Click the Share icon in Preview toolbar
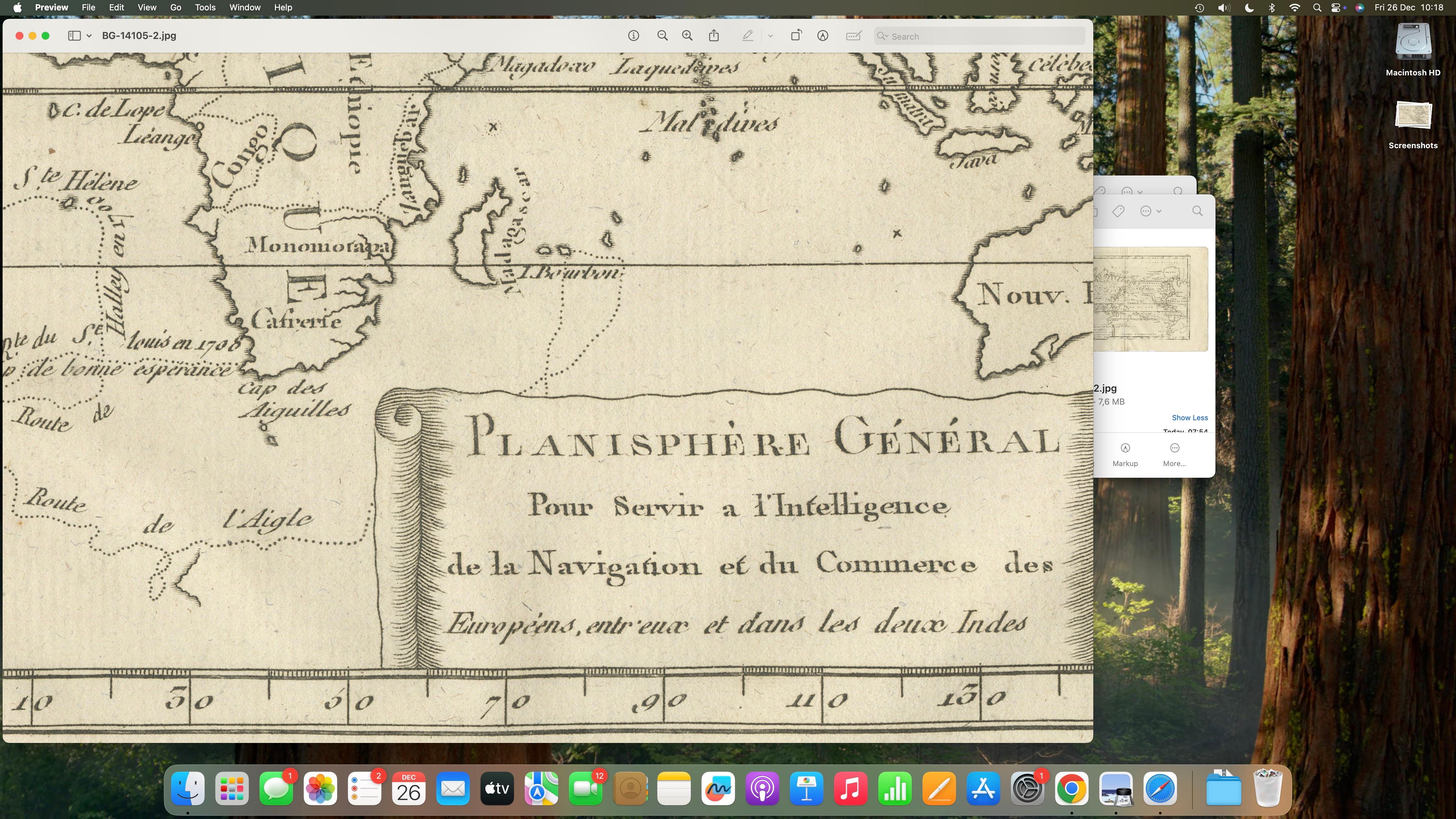 coord(714,36)
